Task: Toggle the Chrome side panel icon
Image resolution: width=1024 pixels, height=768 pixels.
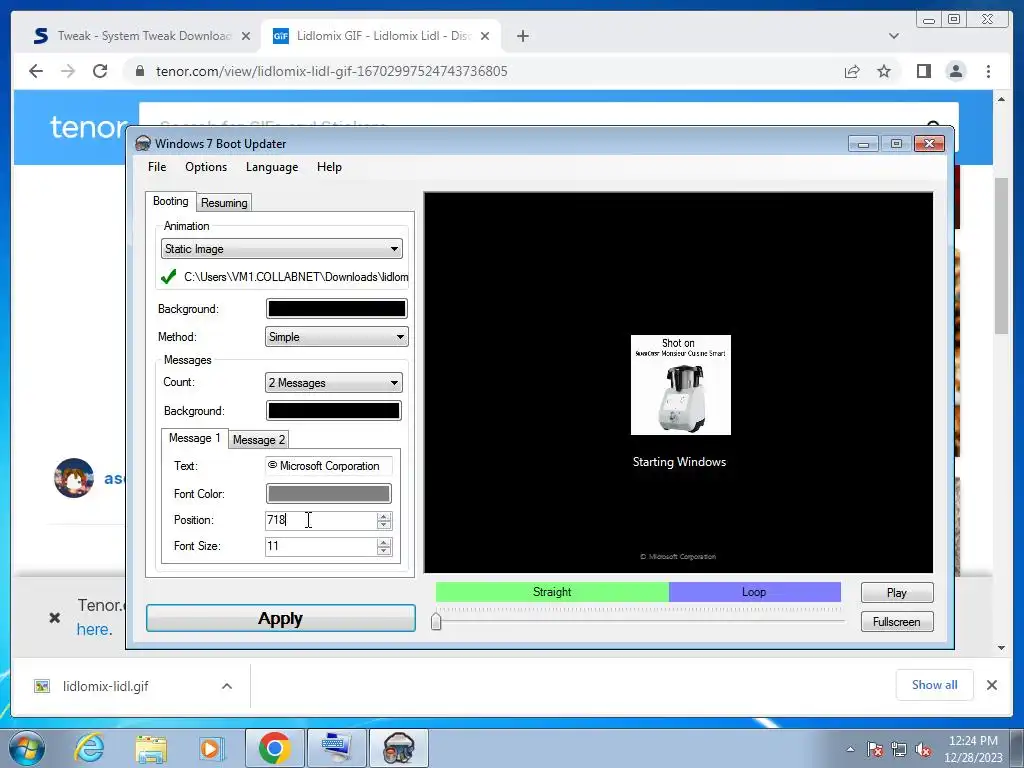Action: point(923,71)
